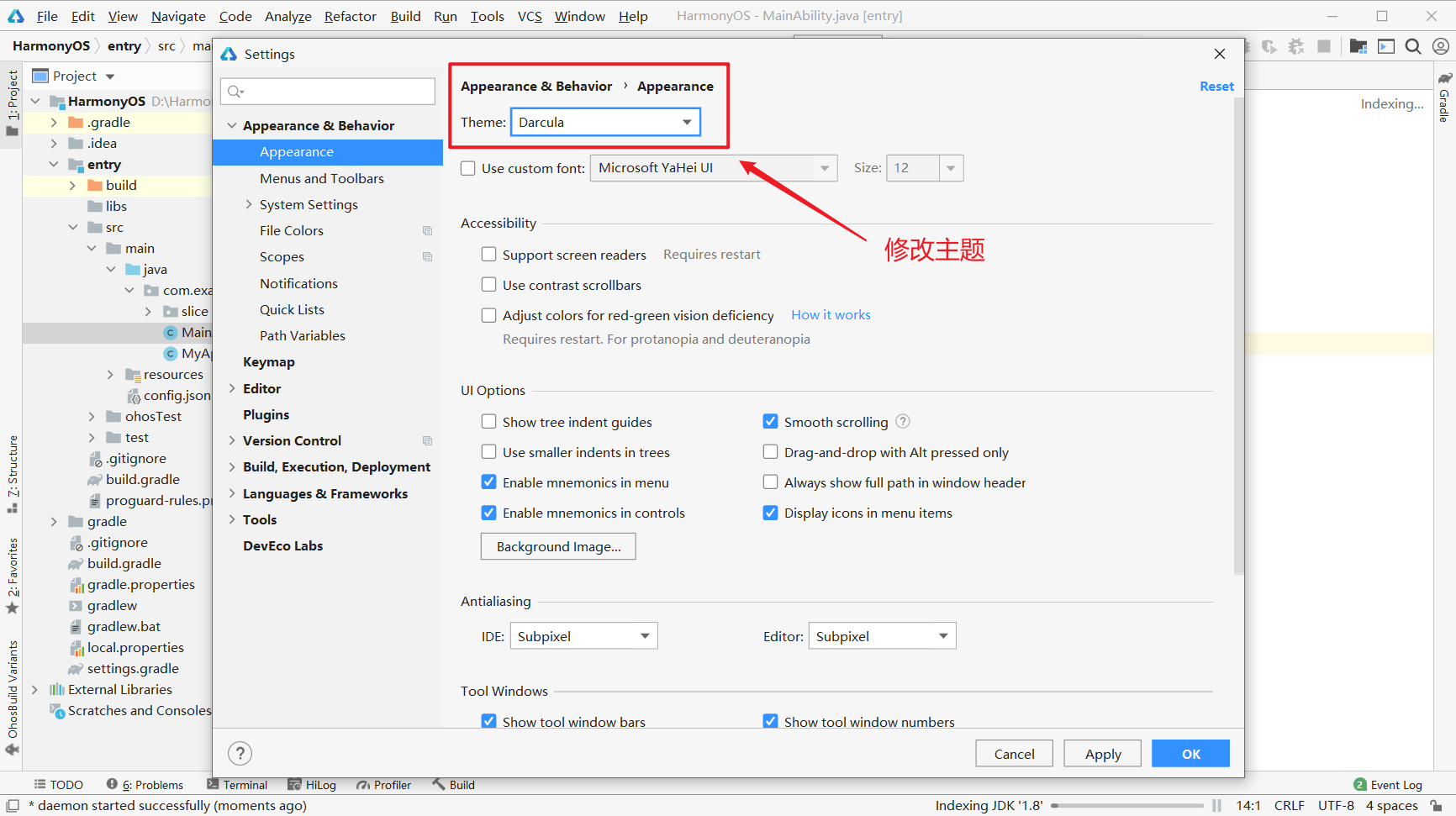Viewport: 1456px width, 816px height.
Task: Open the File menu
Action: point(47,16)
